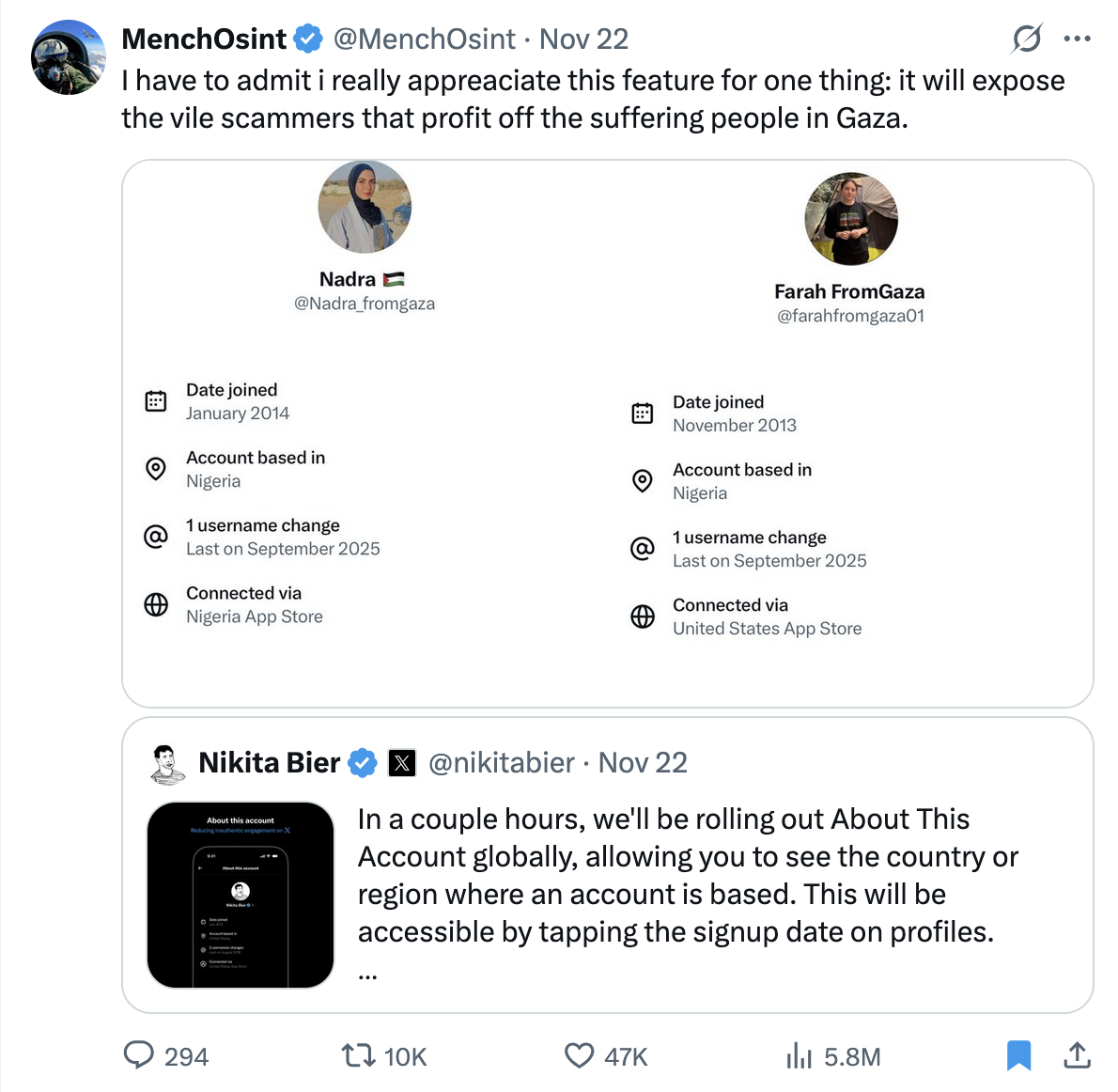1118x1092 pixels.
Task: View post analytics from the bar chart icon
Action: pos(800,1056)
